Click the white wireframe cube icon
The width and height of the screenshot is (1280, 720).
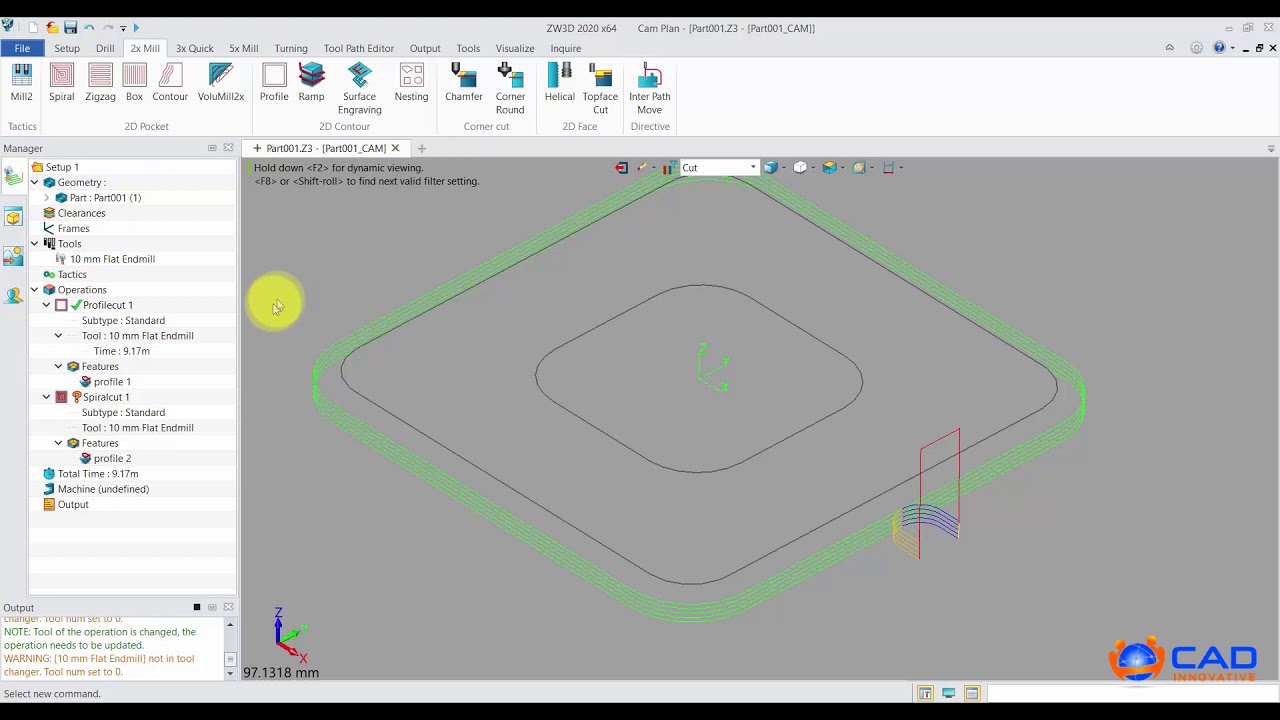point(799,168)
